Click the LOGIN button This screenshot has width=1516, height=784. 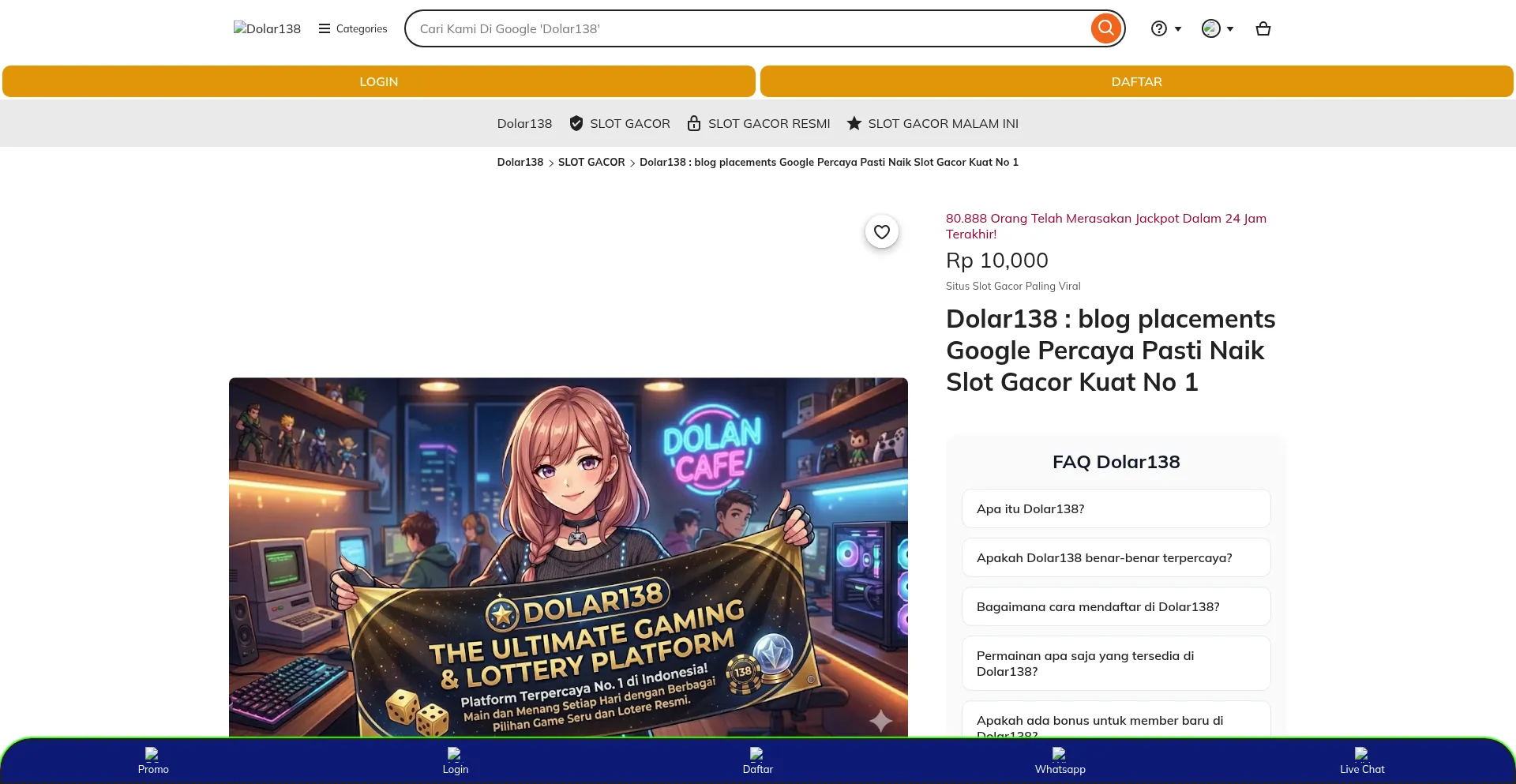pos(379,81)
